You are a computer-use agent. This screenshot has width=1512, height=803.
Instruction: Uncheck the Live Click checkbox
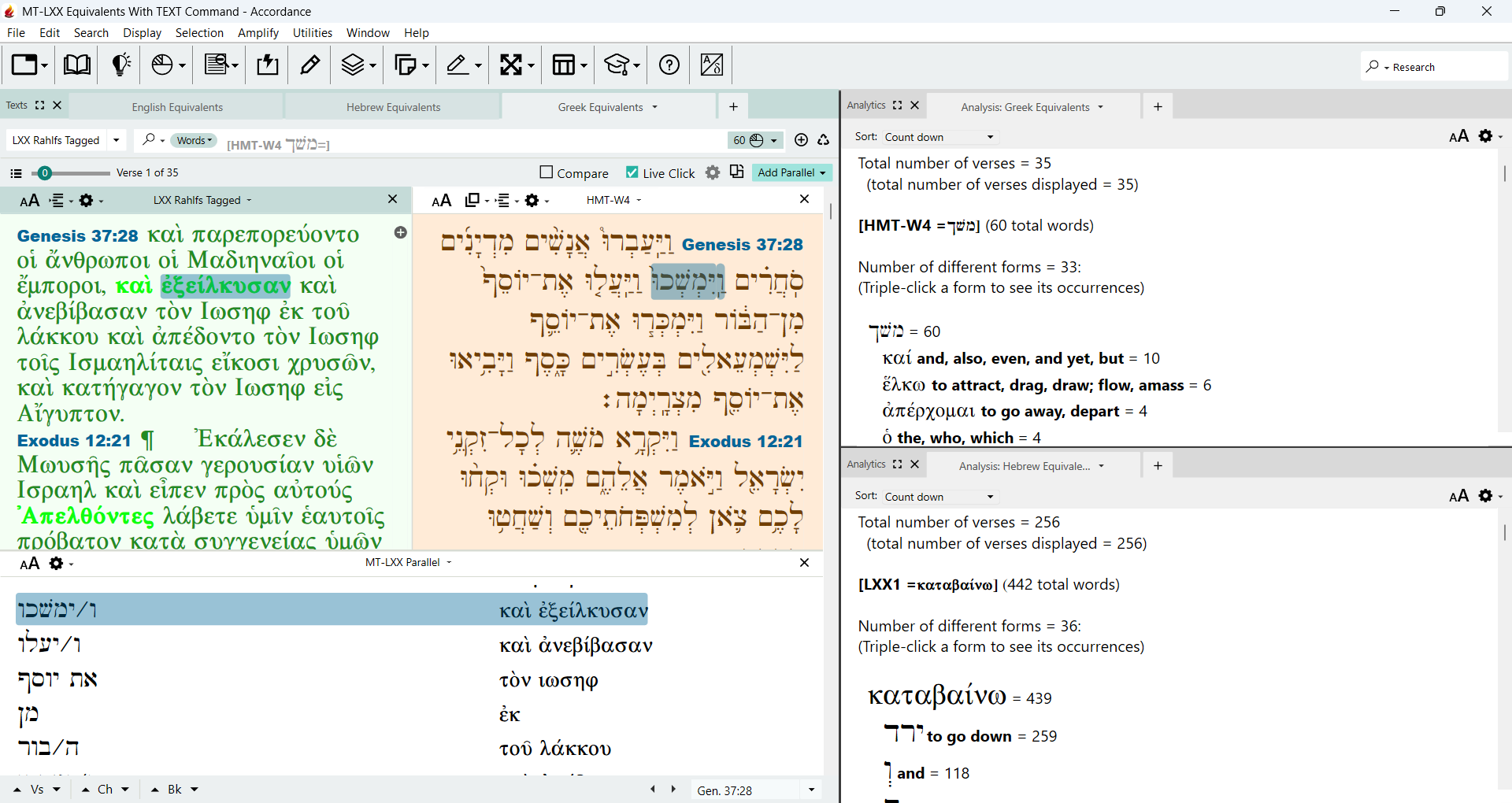point(632,172)
